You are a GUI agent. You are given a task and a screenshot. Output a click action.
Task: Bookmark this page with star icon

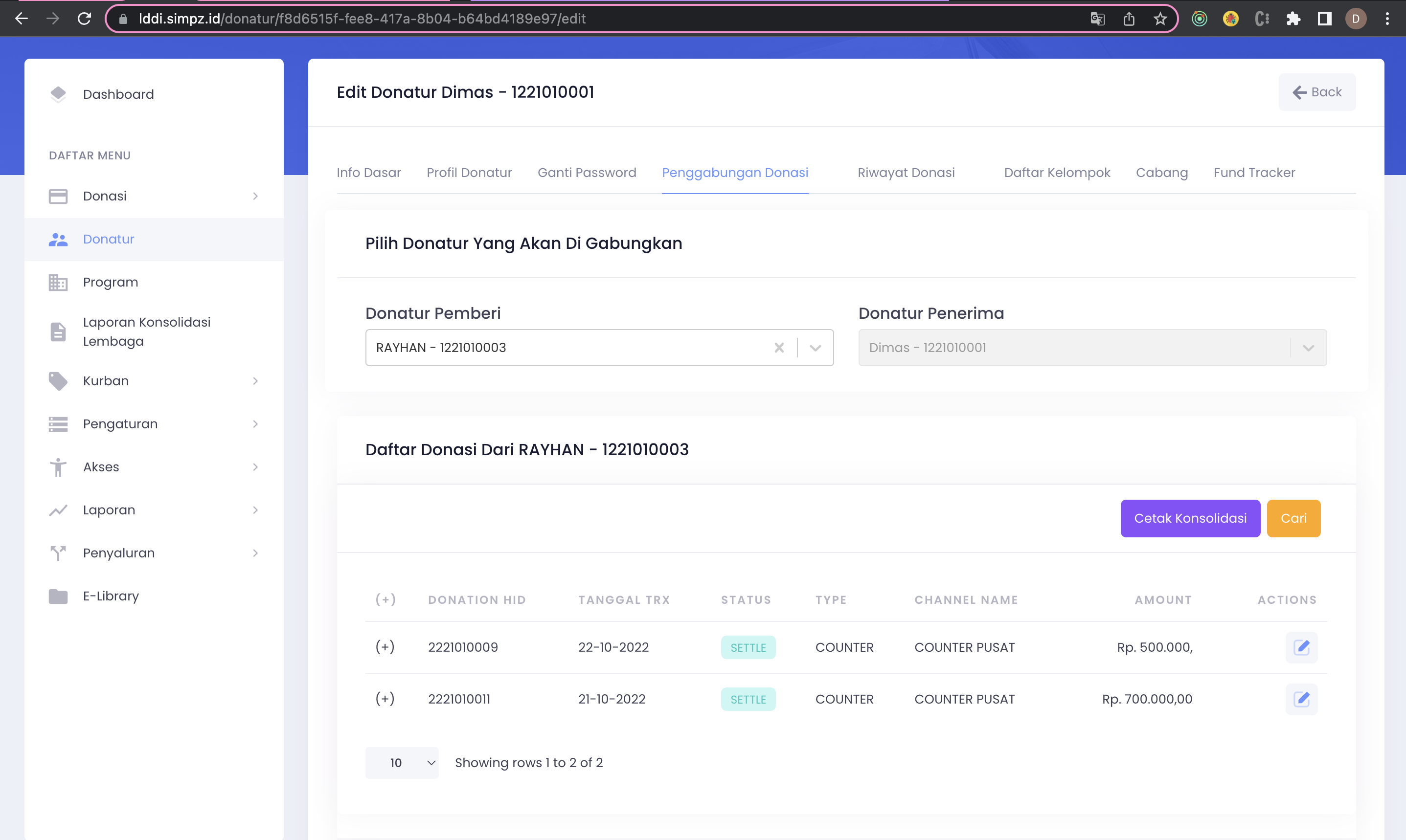coord(1160,19)
